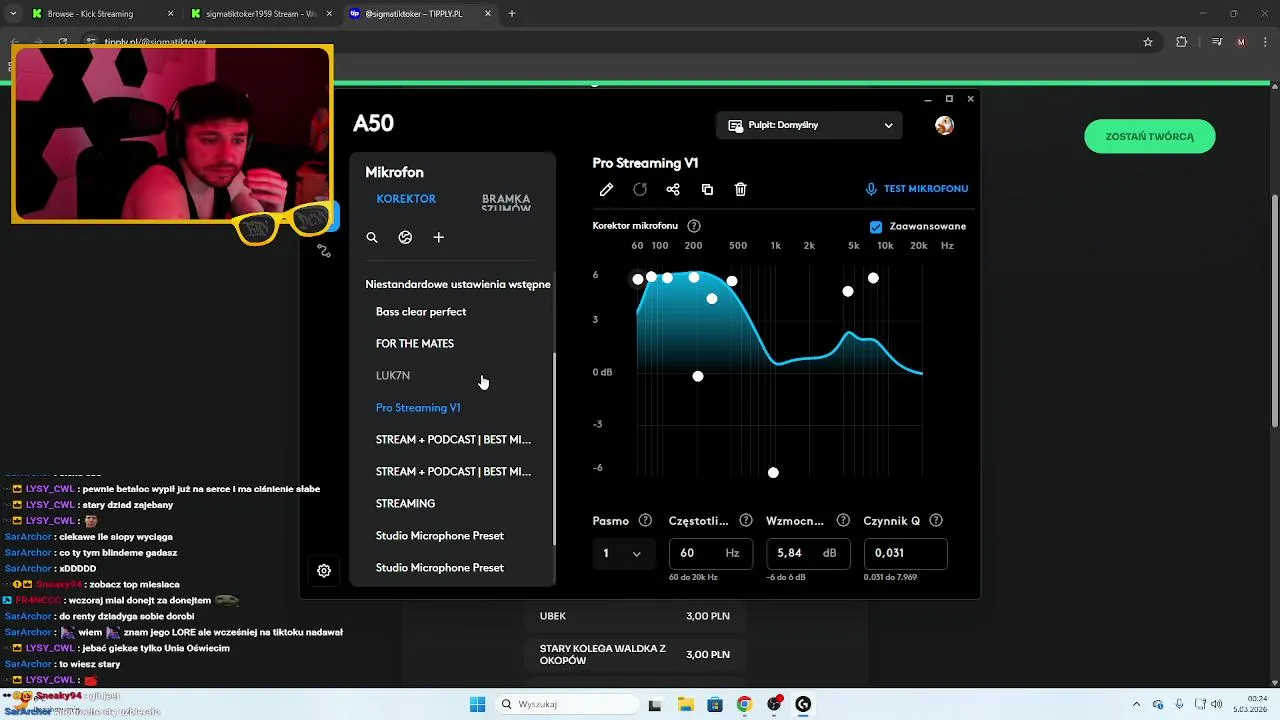Click the EQ band point on 0 dB line

698,376
